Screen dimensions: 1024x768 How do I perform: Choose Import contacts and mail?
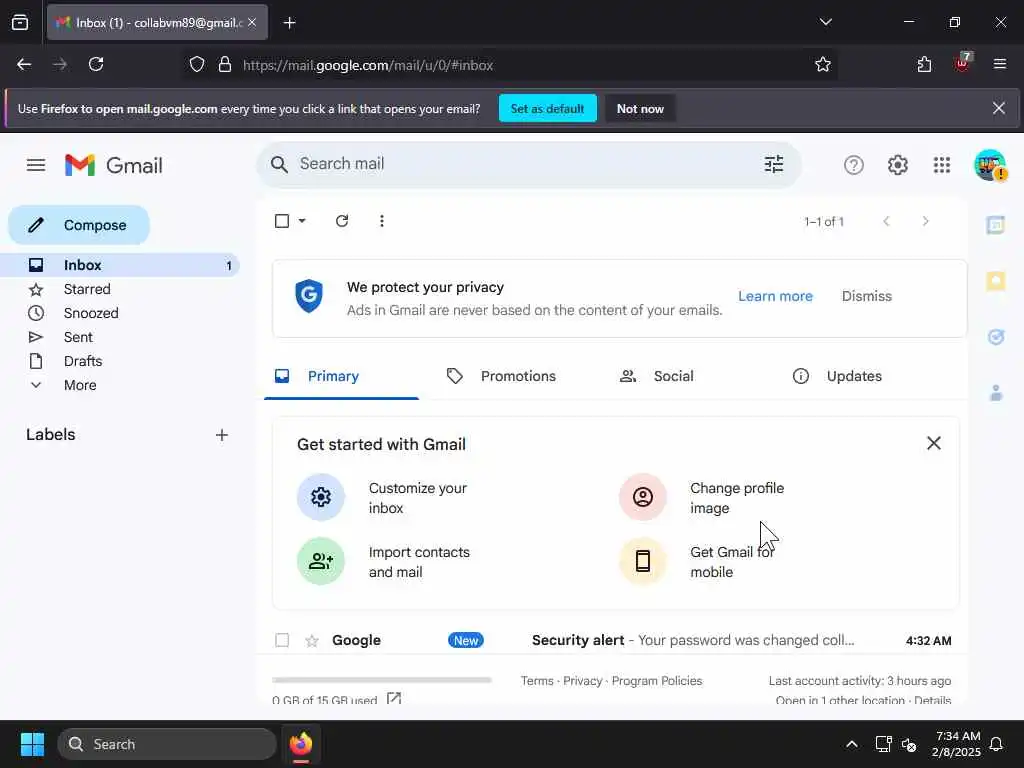point(384,562)
